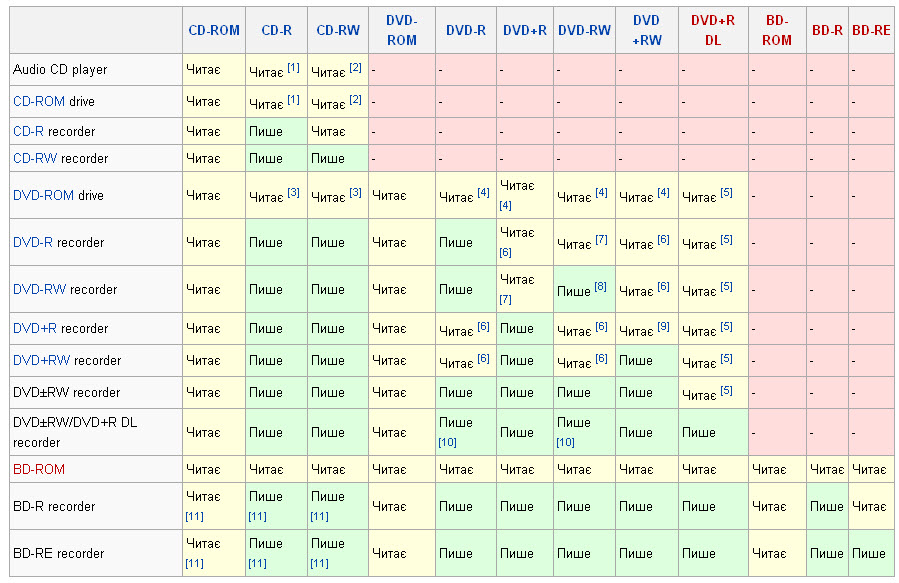Open footnote [2] in the Audio CD player row
The image size is (899, 583).
355,68
